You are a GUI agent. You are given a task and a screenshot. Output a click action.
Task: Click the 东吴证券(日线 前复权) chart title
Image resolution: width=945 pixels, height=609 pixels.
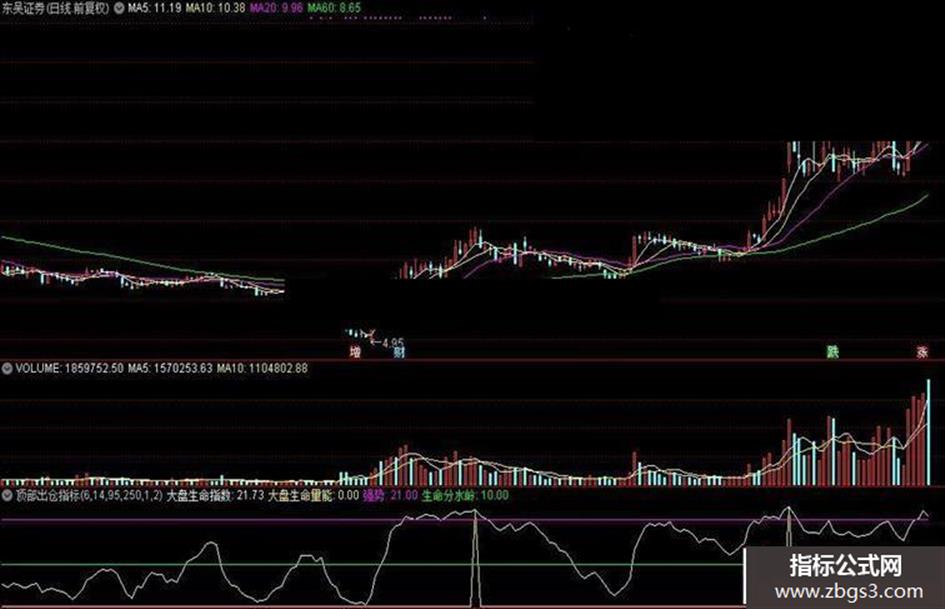[56, 8]
